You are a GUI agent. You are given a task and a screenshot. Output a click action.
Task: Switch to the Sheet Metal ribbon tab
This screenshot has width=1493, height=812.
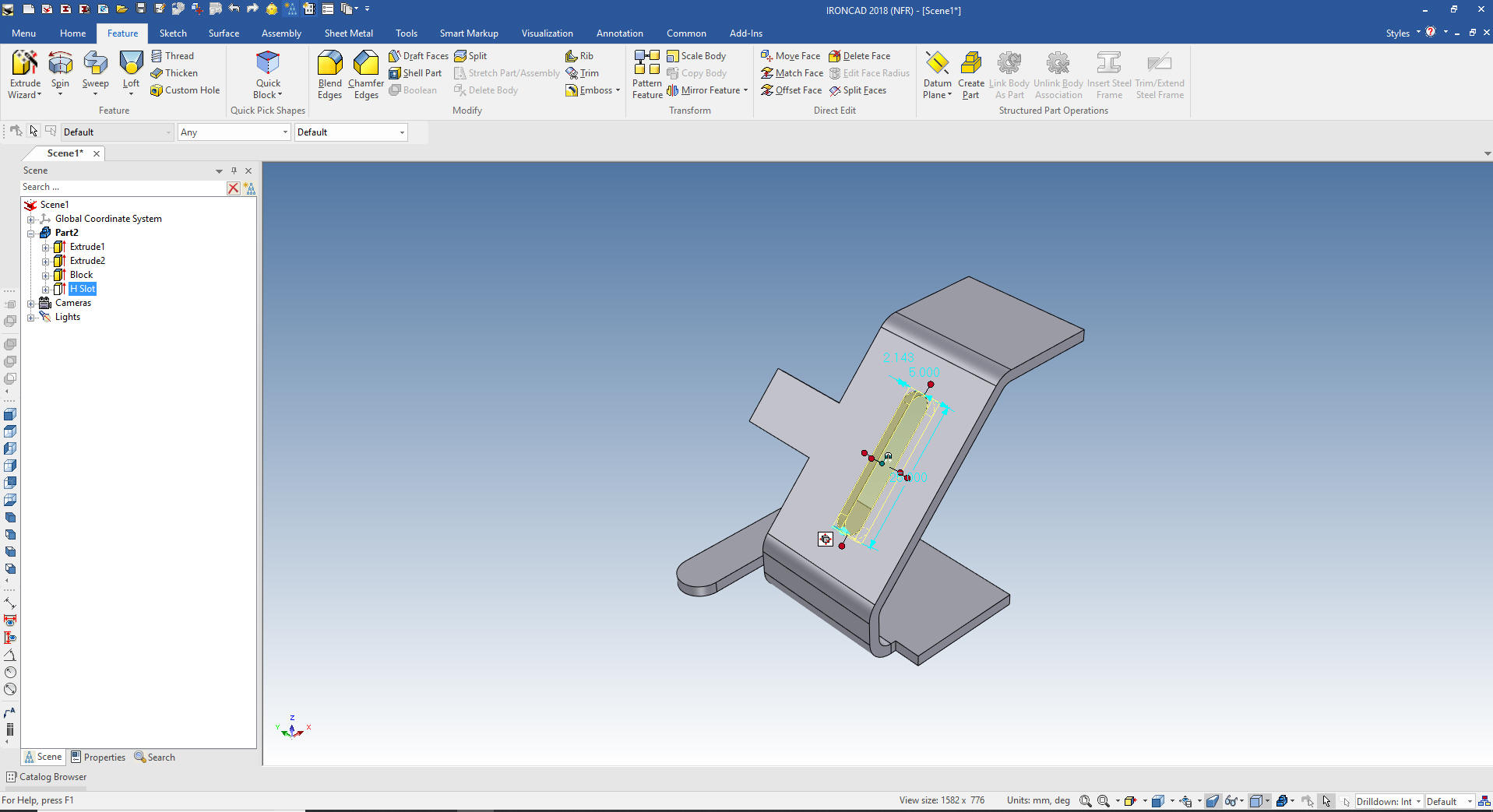(x=348, y=33)
